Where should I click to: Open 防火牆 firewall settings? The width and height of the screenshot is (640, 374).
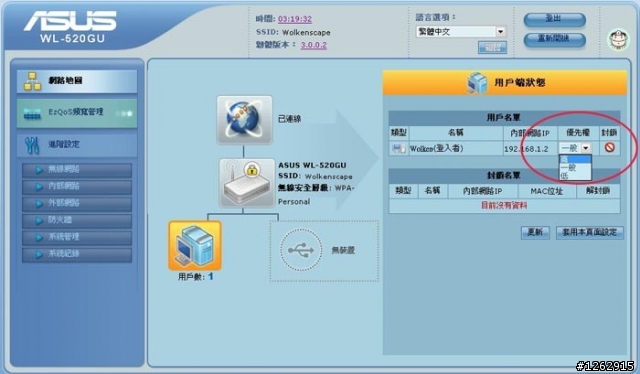pos(77,220)
